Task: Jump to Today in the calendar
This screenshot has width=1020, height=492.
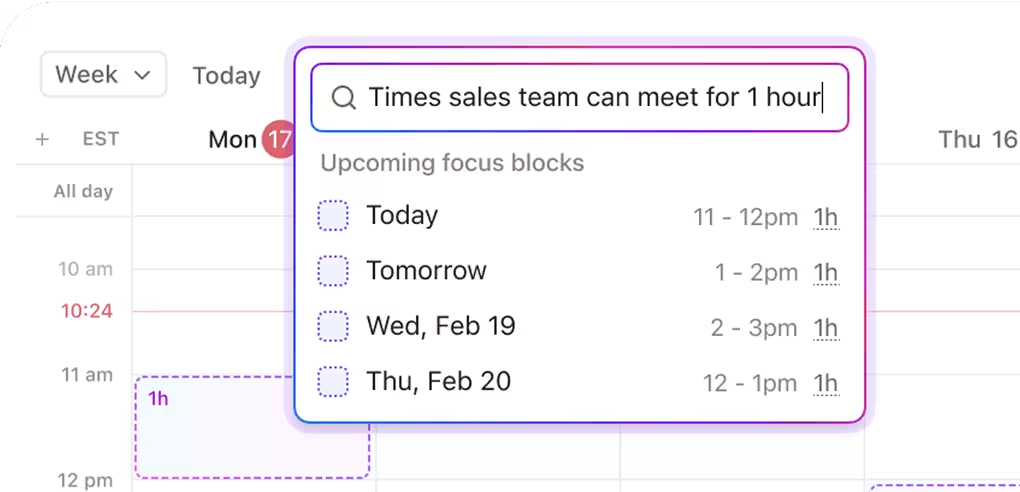Action: tap(226, 76)
